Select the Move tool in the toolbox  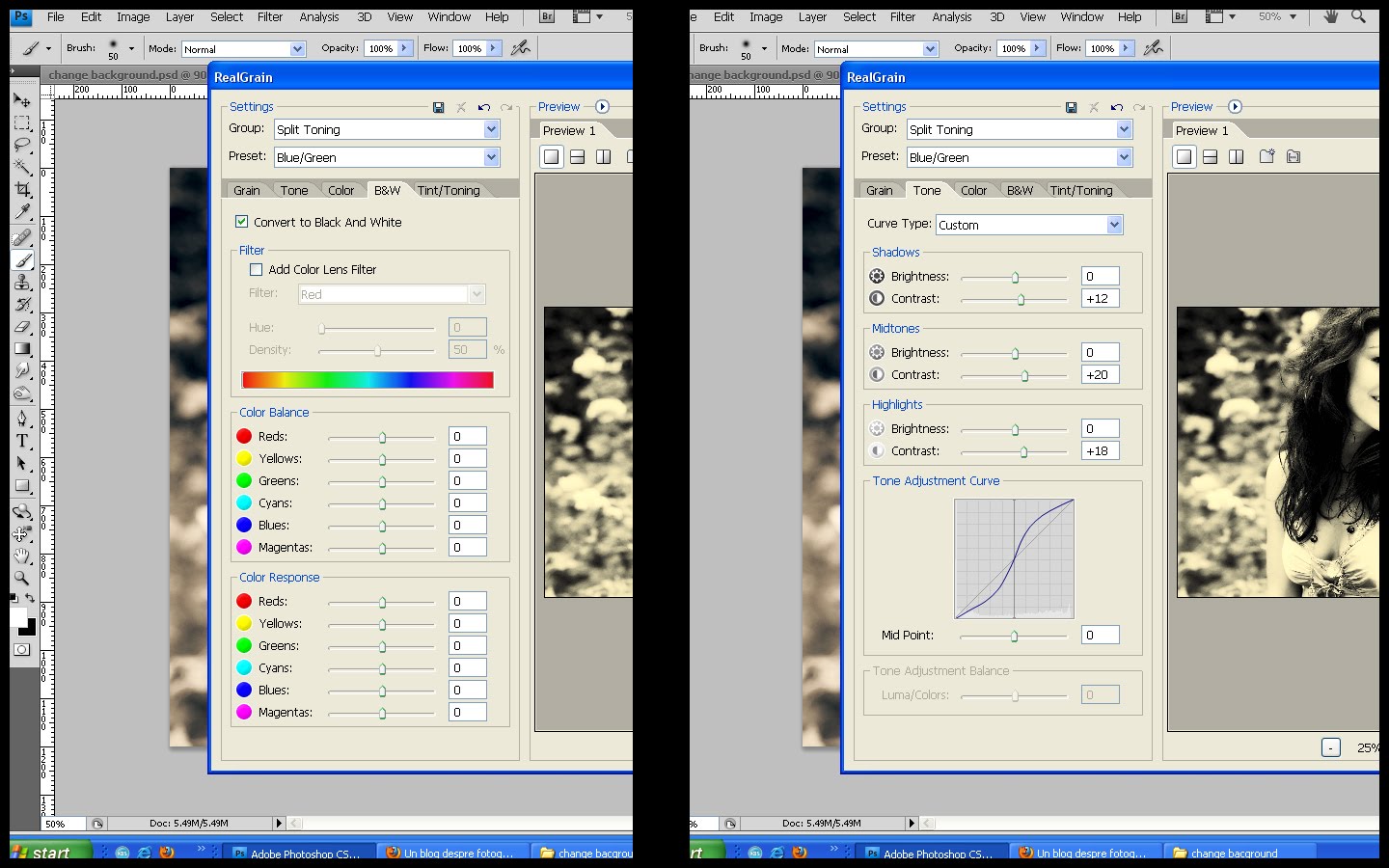(x=22, y=100)
